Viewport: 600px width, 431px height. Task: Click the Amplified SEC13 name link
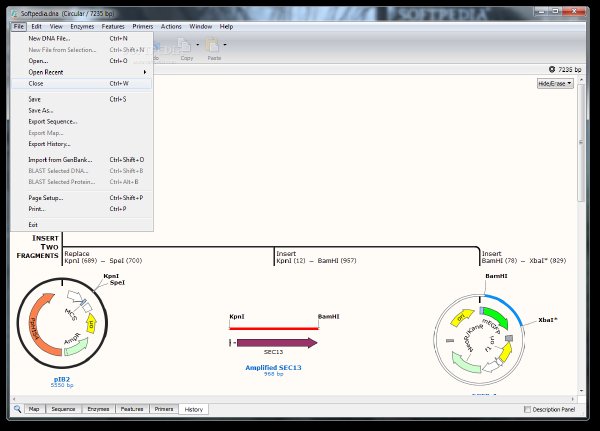click(273, 367)
